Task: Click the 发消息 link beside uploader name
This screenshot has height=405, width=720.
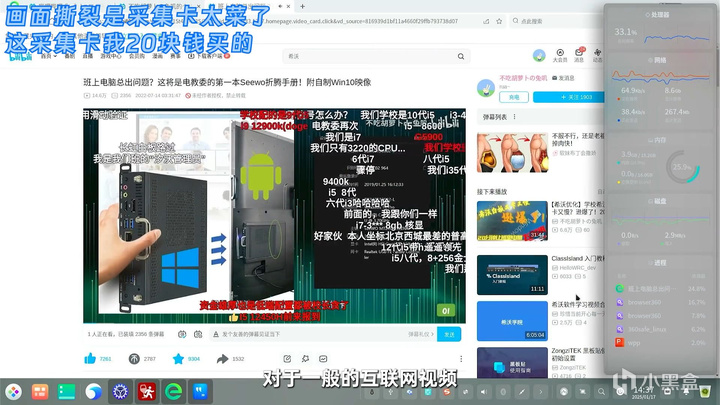Action: [x=563, y=78]
